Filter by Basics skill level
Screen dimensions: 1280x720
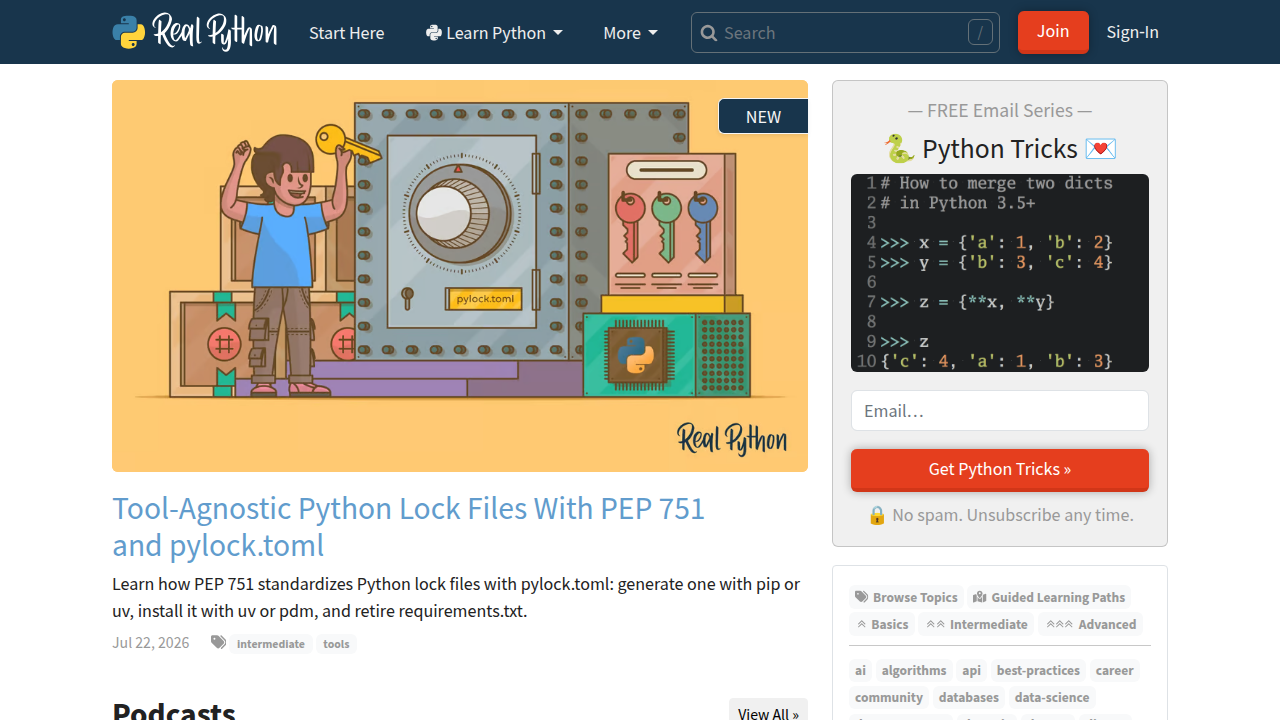point(882,624)
